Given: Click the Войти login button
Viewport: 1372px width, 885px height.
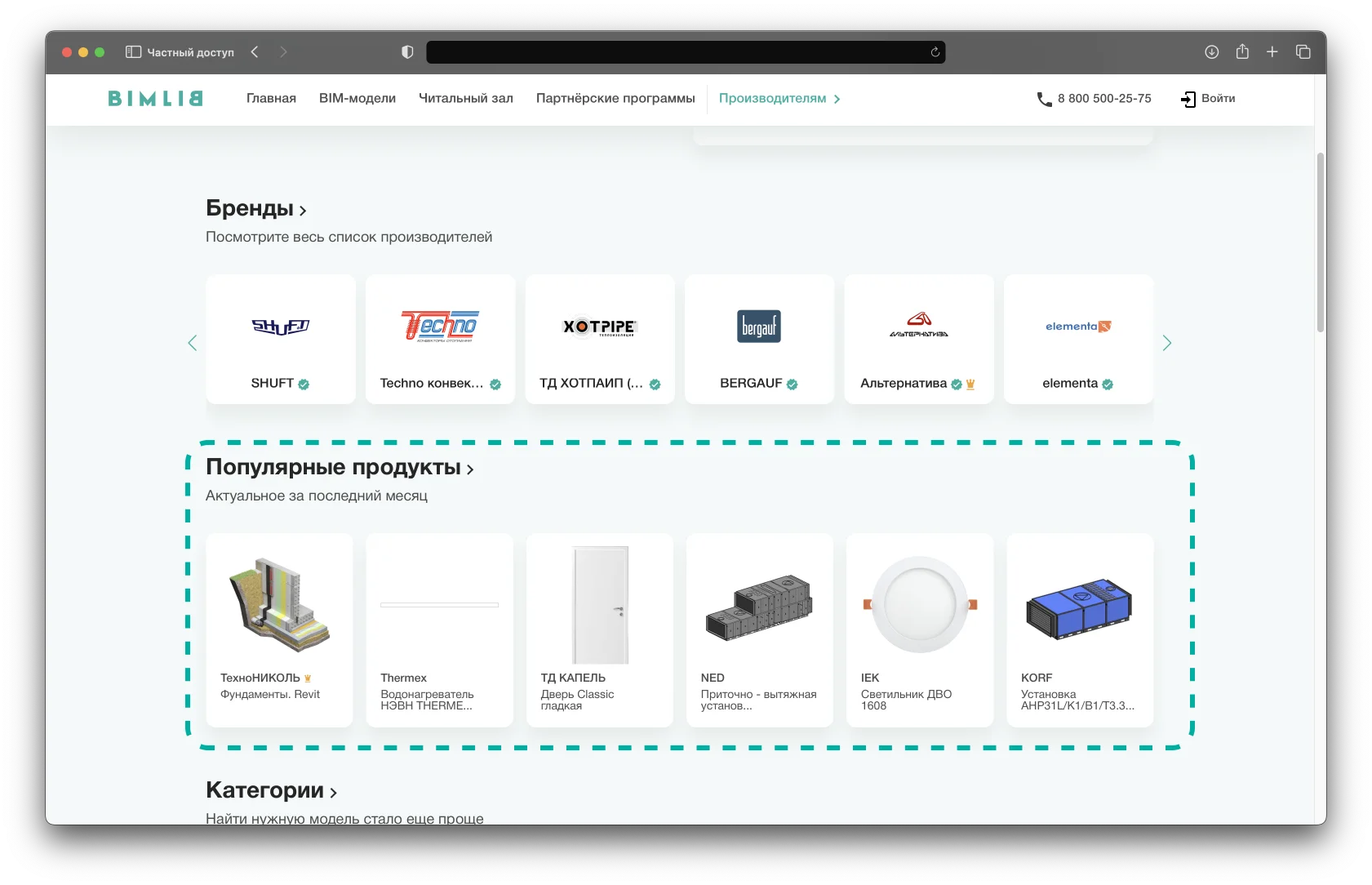Looking at the screenshot, I should tap(1208, 98).
